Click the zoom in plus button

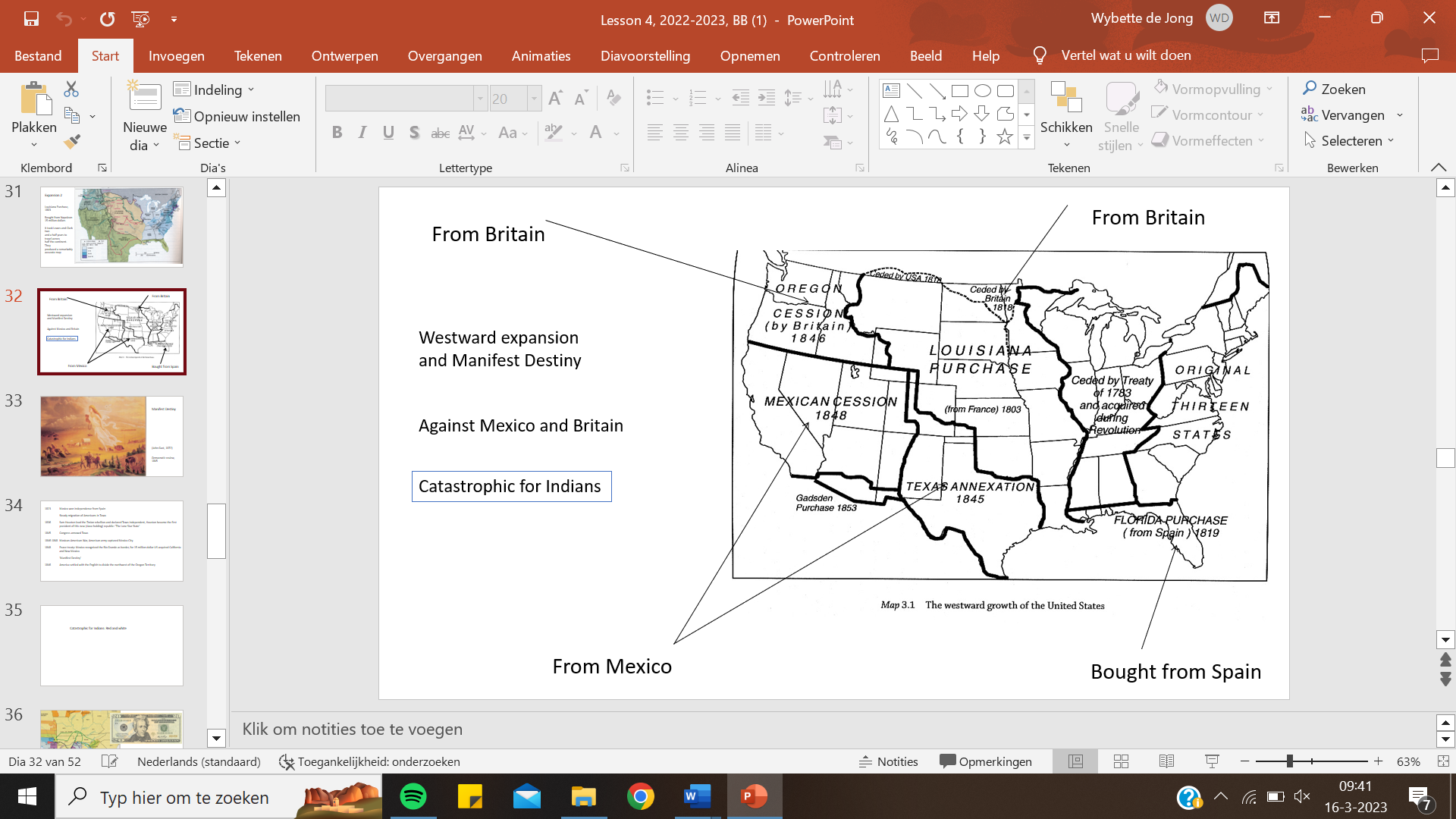click(1379, 761)
